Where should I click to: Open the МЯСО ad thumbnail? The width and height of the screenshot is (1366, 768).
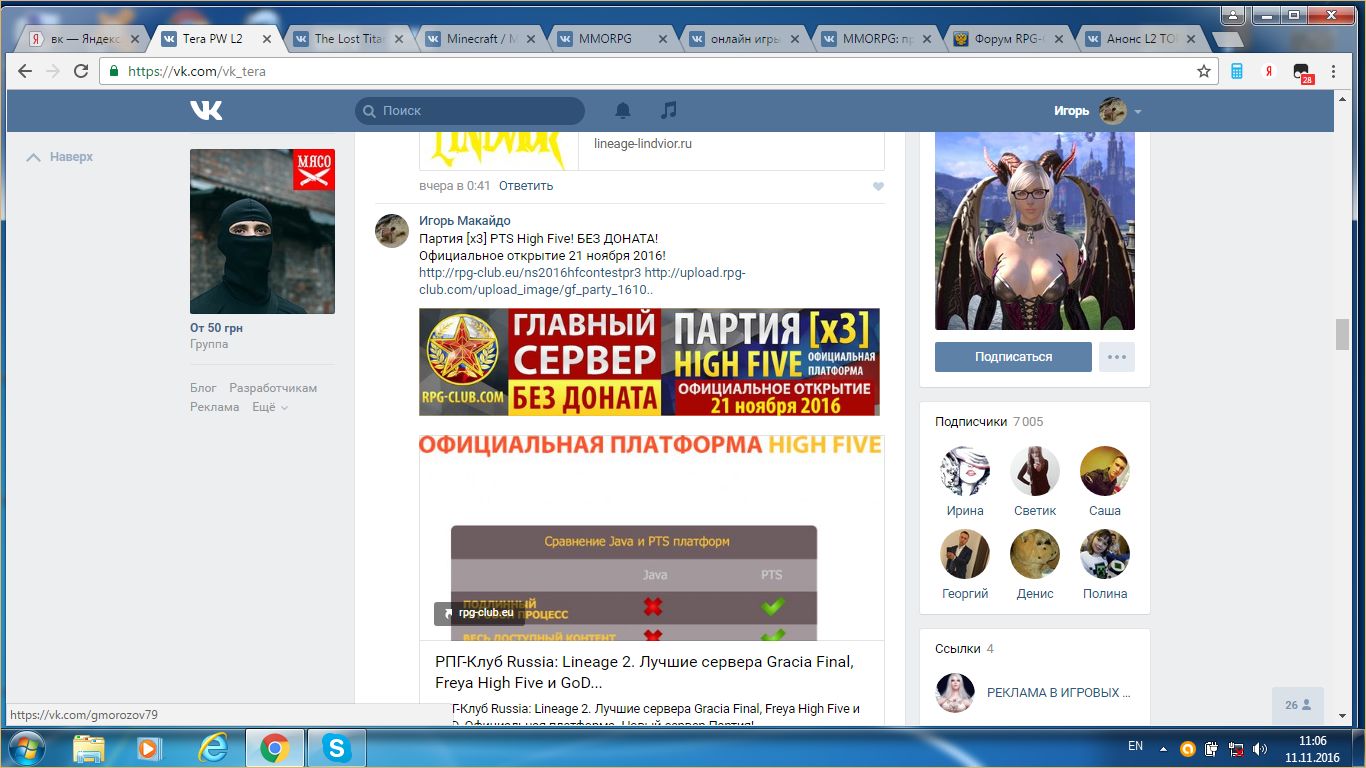262,232
